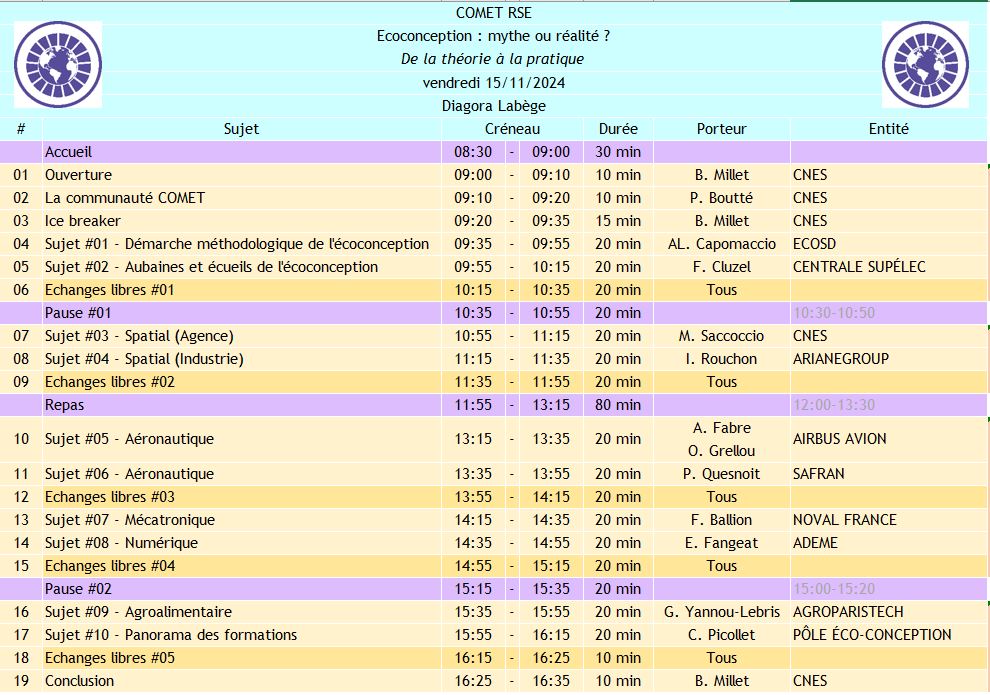Click the Porteur column header
The width and height of the screenshot is (990, 695).
(724, 128)
